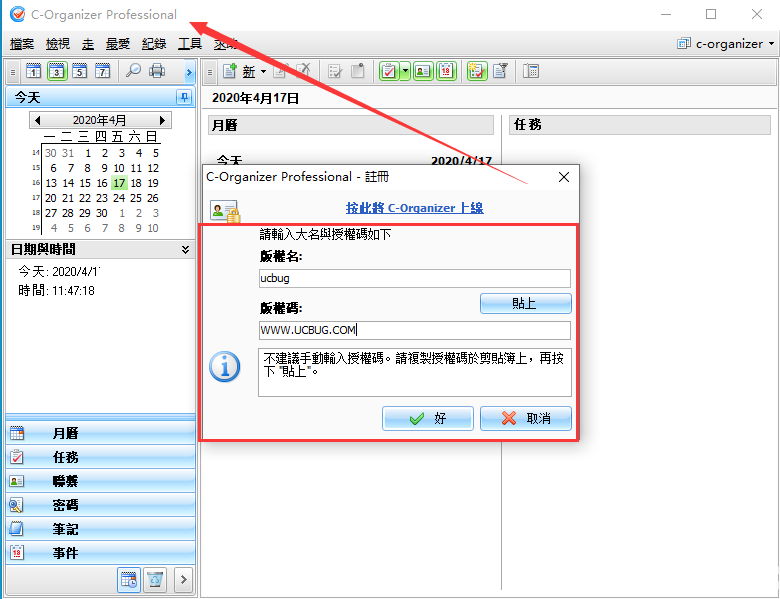Switch to 5-day calendar view
Image resolution: width=780 pixels, height=599 pixels.
80,71
